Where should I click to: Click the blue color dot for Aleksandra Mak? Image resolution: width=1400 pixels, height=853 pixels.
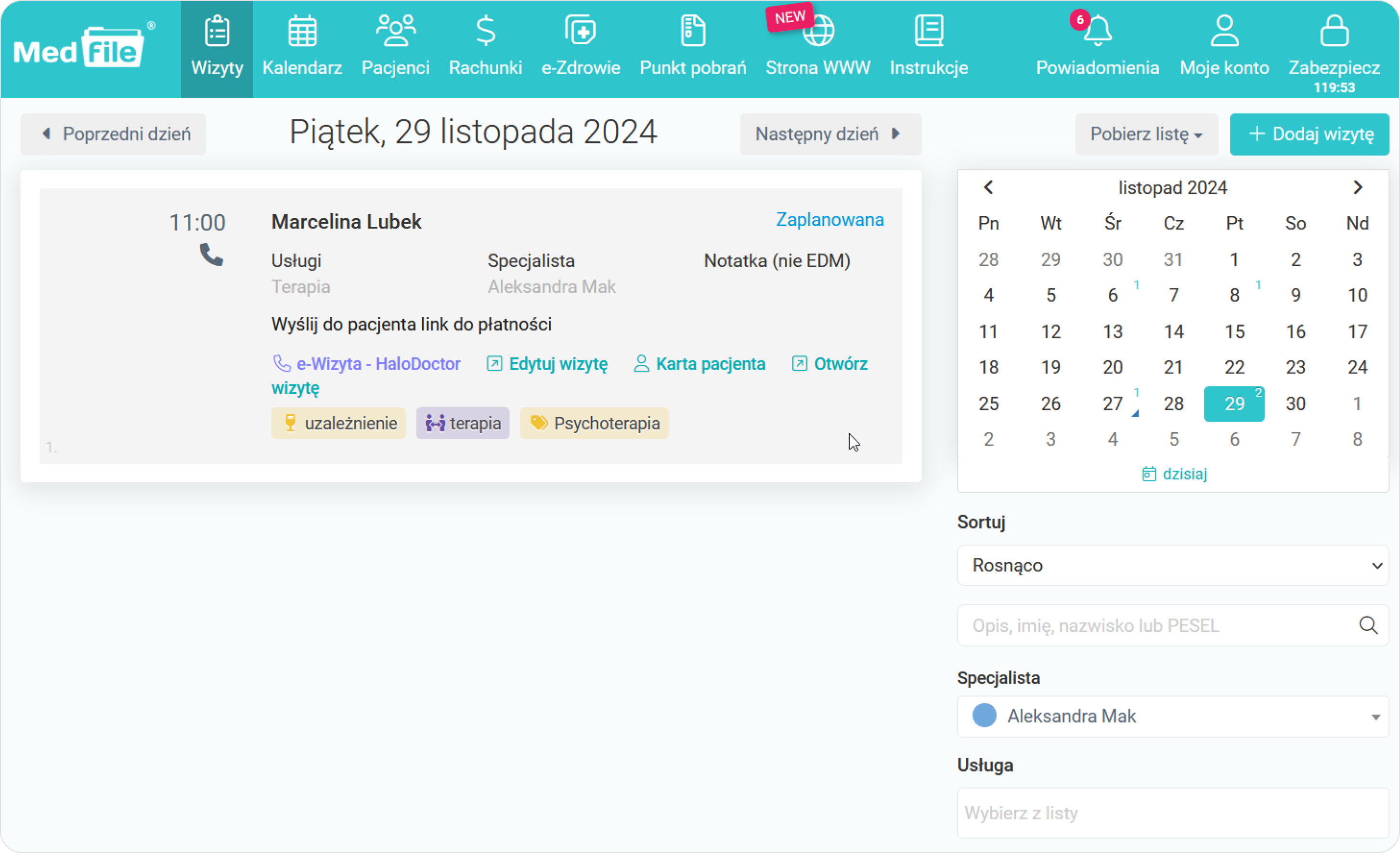click(984, 715)
